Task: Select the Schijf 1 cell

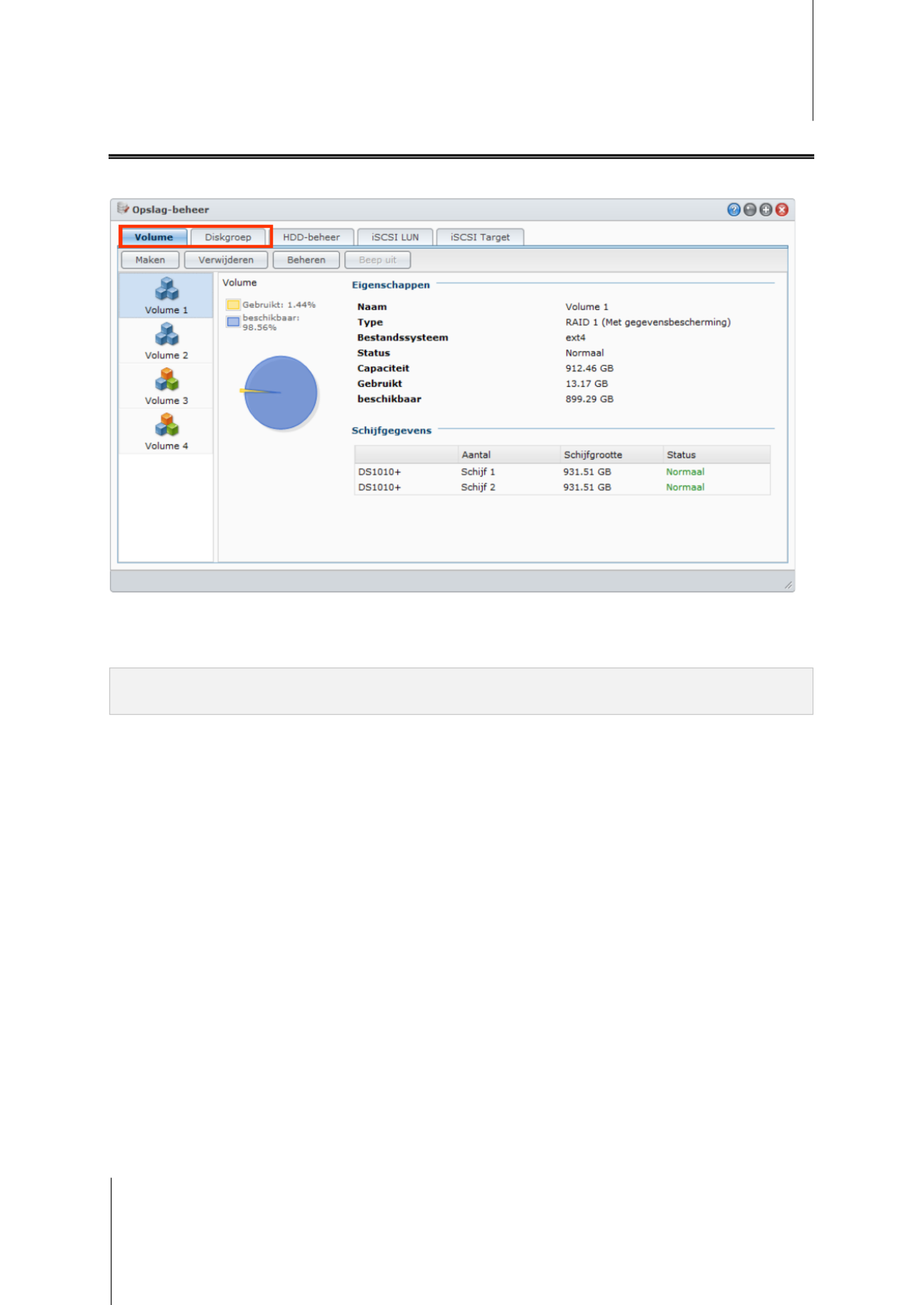Action: click(478, 472)
